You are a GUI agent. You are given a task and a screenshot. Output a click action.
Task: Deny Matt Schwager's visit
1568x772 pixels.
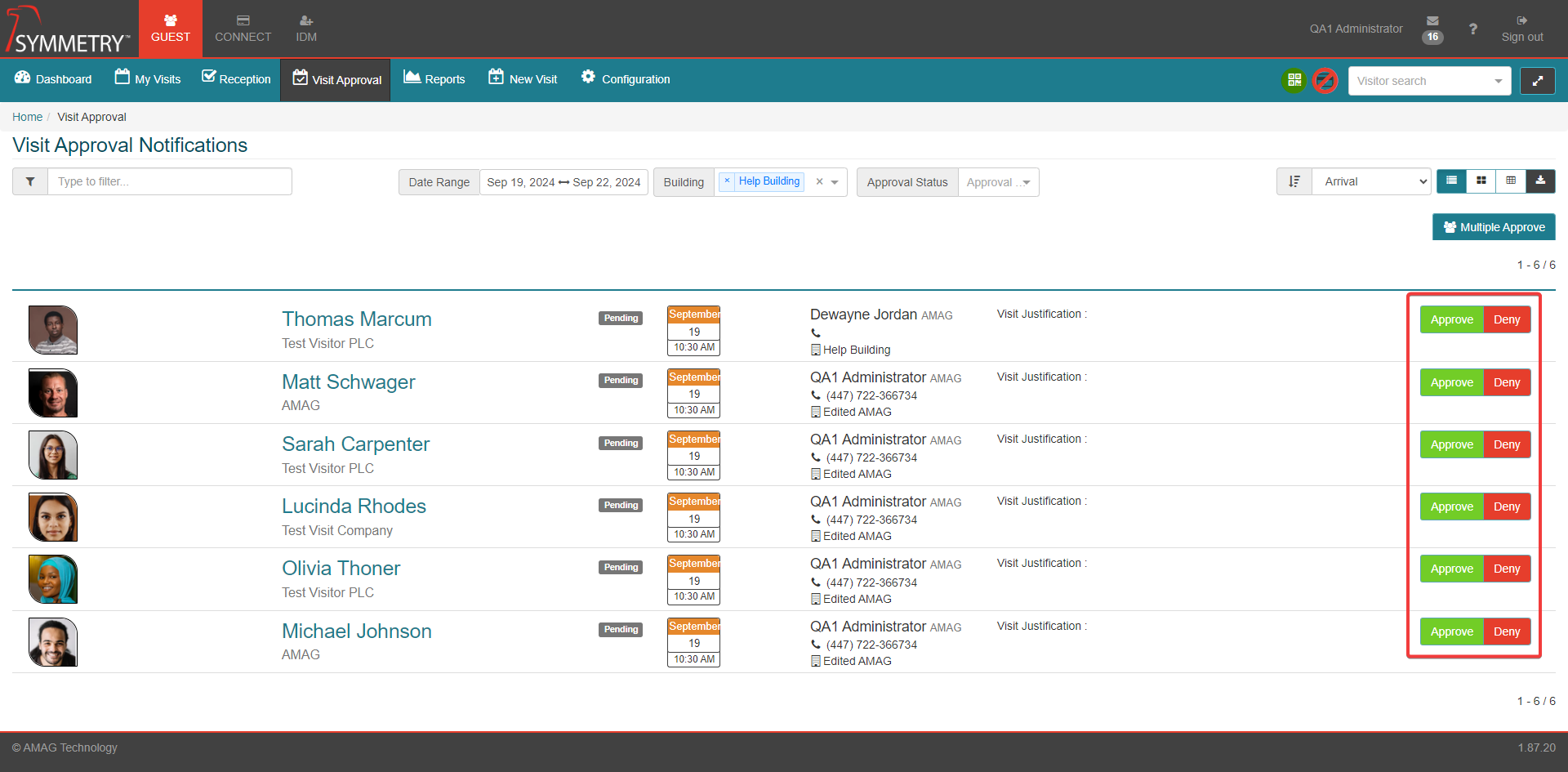(1507, 382)
